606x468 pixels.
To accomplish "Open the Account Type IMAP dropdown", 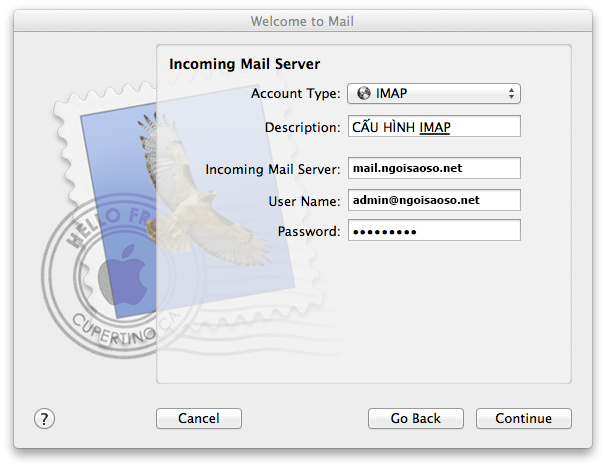I will point(434,94).
